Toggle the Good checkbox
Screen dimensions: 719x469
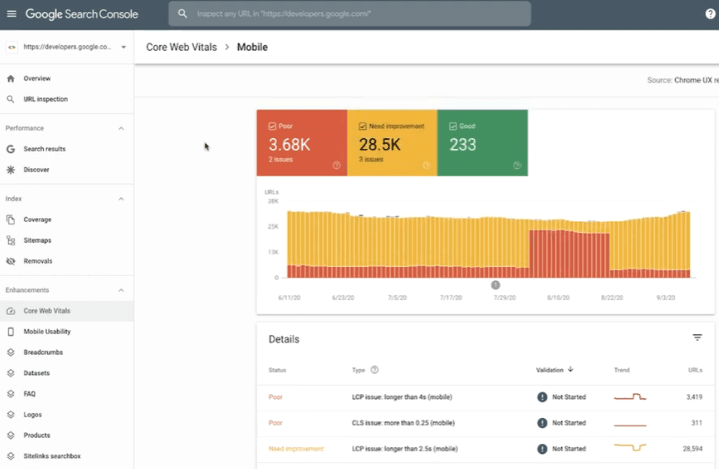[453, 126]
